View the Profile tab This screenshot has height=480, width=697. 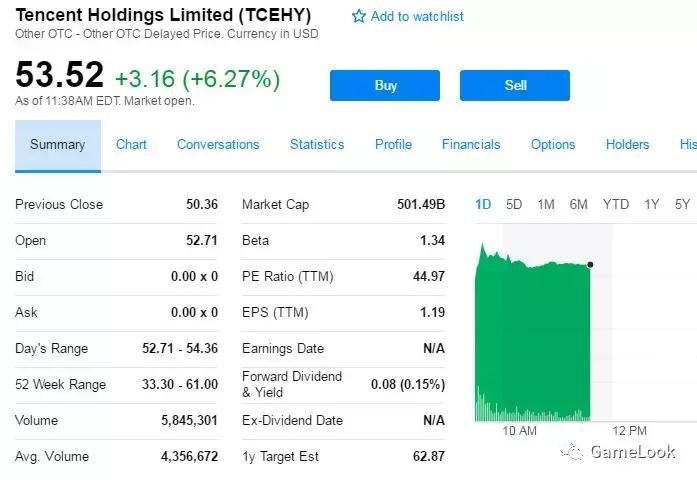click(393, 145)
